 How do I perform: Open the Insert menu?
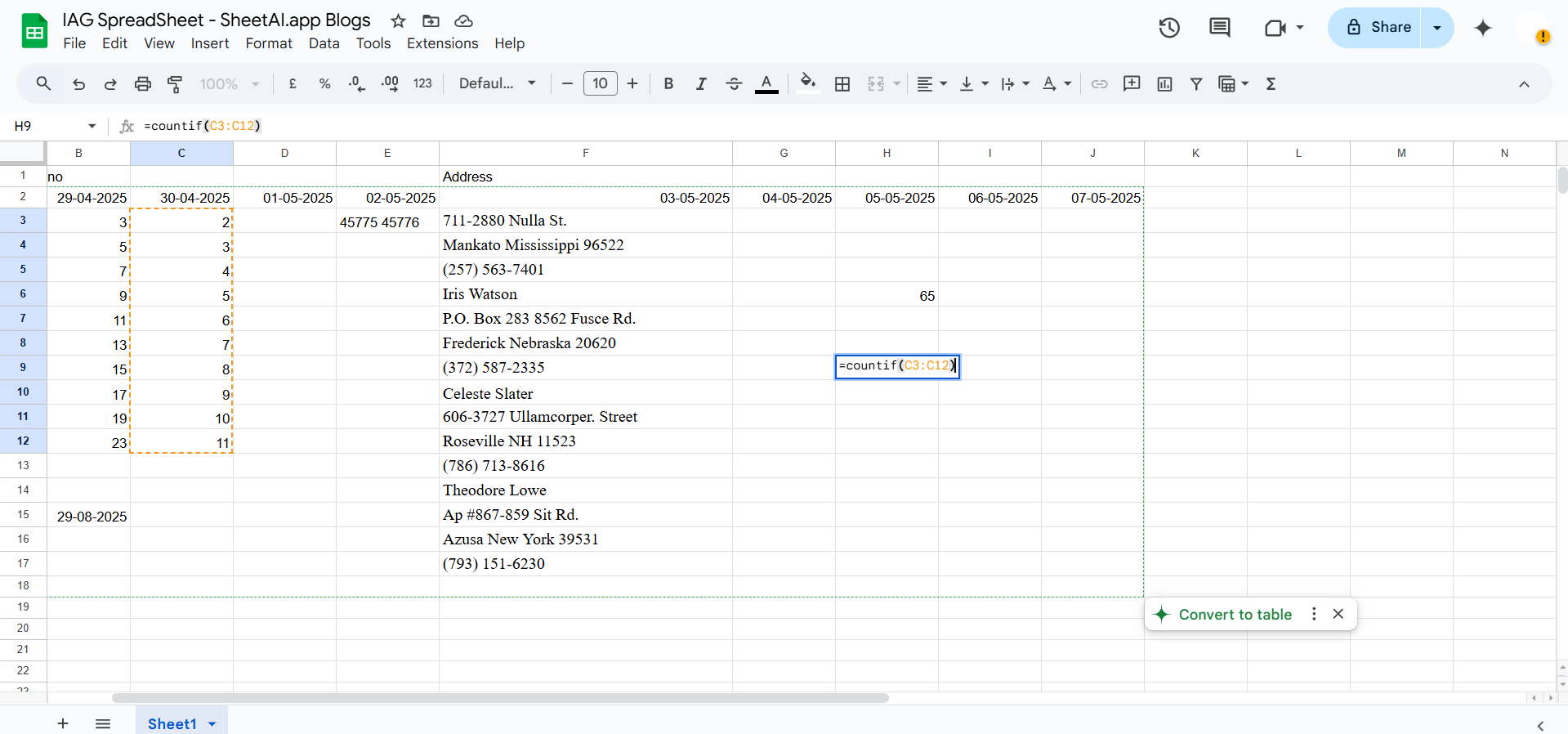click(x=210, y=43)
